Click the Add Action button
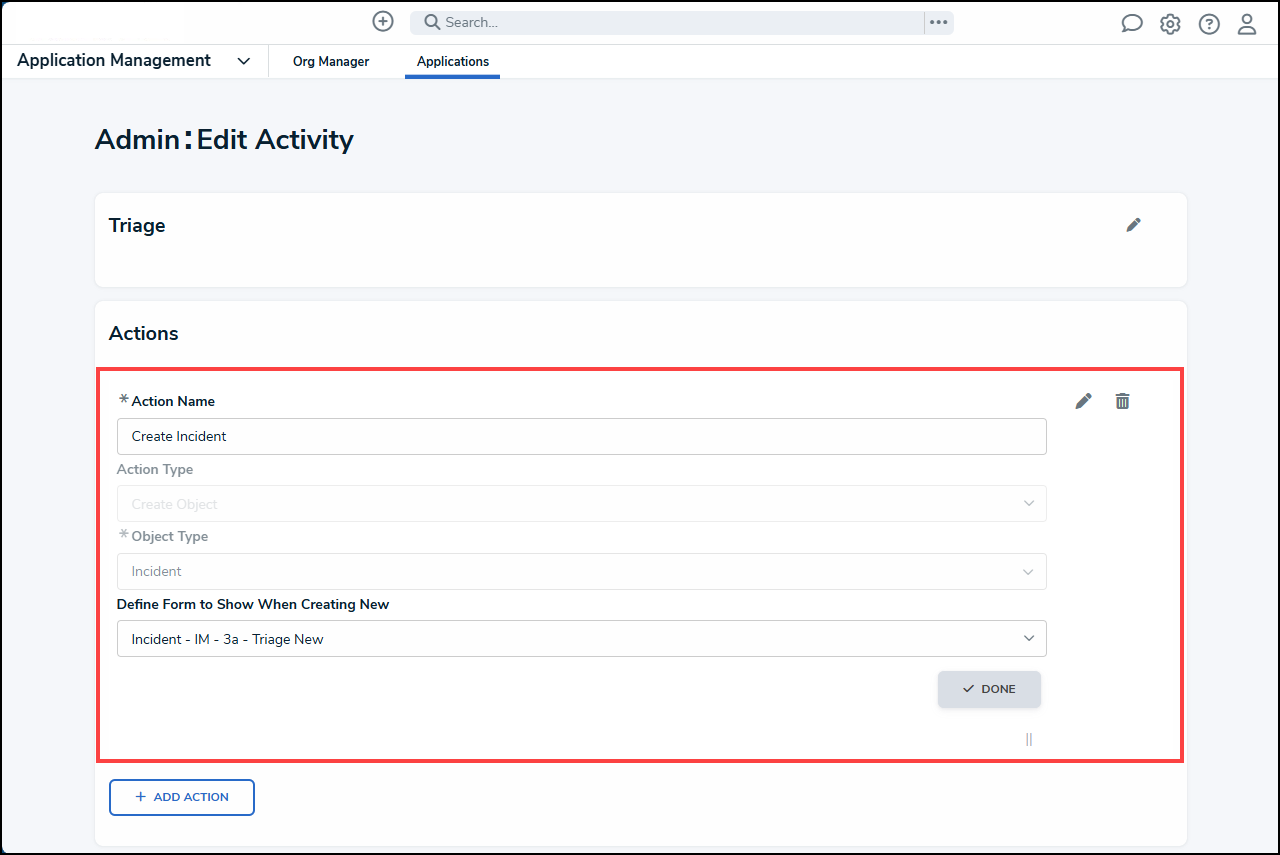 tap(182, 797)
